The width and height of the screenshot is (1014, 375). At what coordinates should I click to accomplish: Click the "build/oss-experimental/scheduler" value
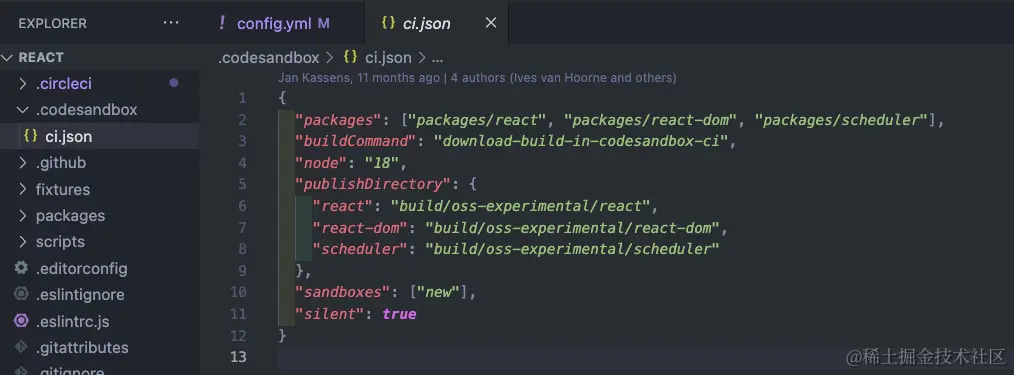(x=572, y=249)
